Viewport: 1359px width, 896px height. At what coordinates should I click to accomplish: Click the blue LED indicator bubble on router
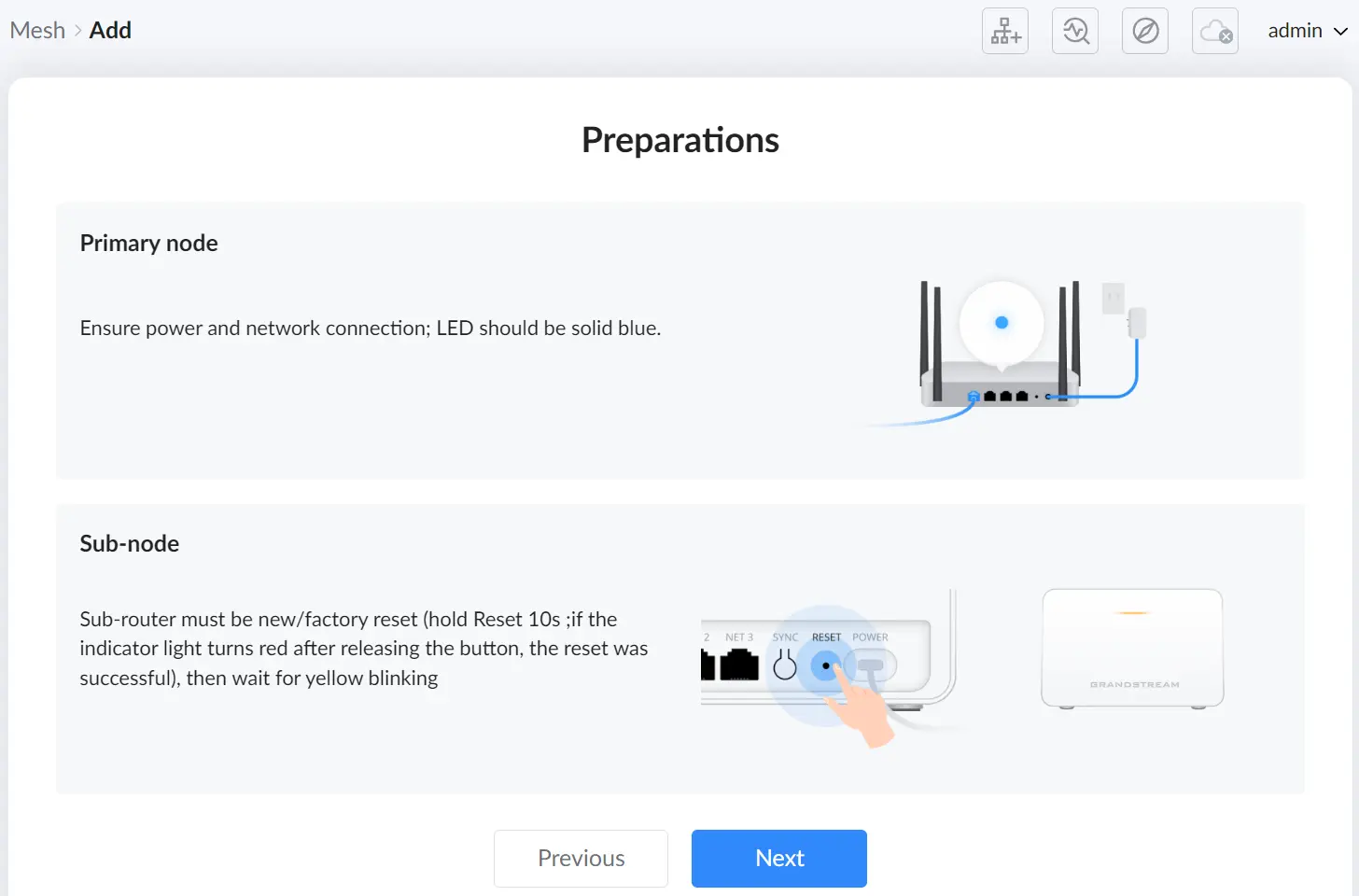pos(1002,323)
